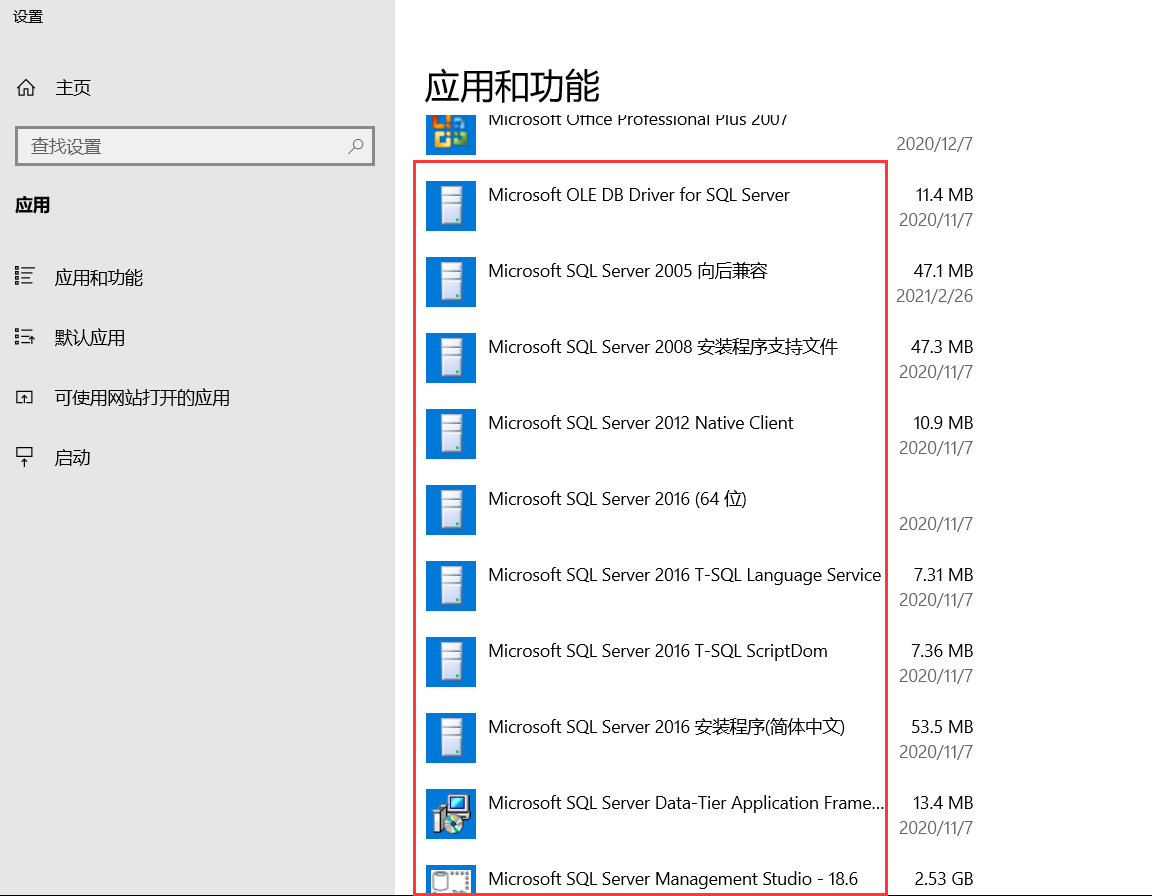Click the 7.36 MB size value
Viewport: 1152px width, 896px height.
[942, 651]
